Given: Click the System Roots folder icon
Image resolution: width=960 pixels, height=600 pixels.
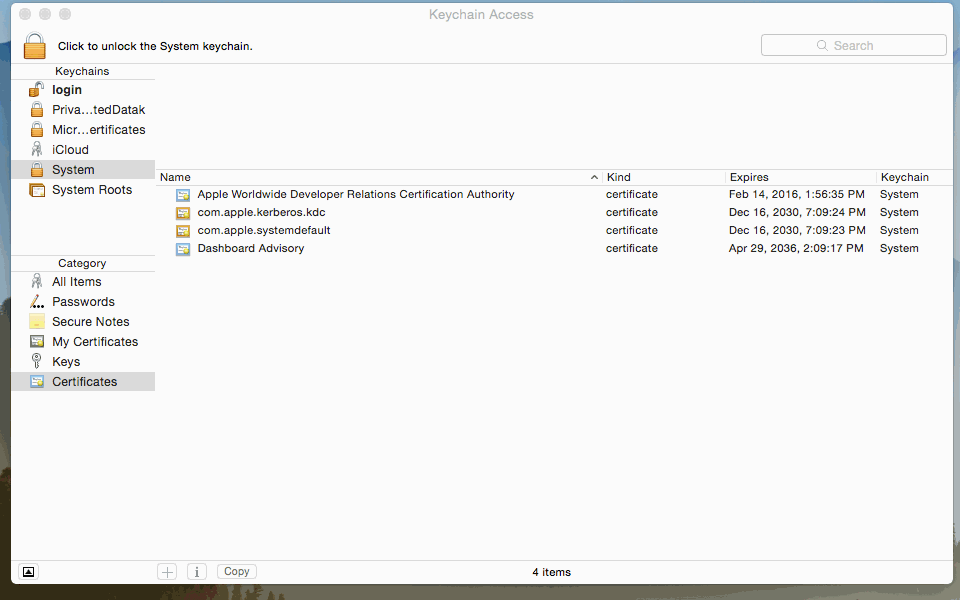Looking at the screenshot, I should tap(37, 190).
